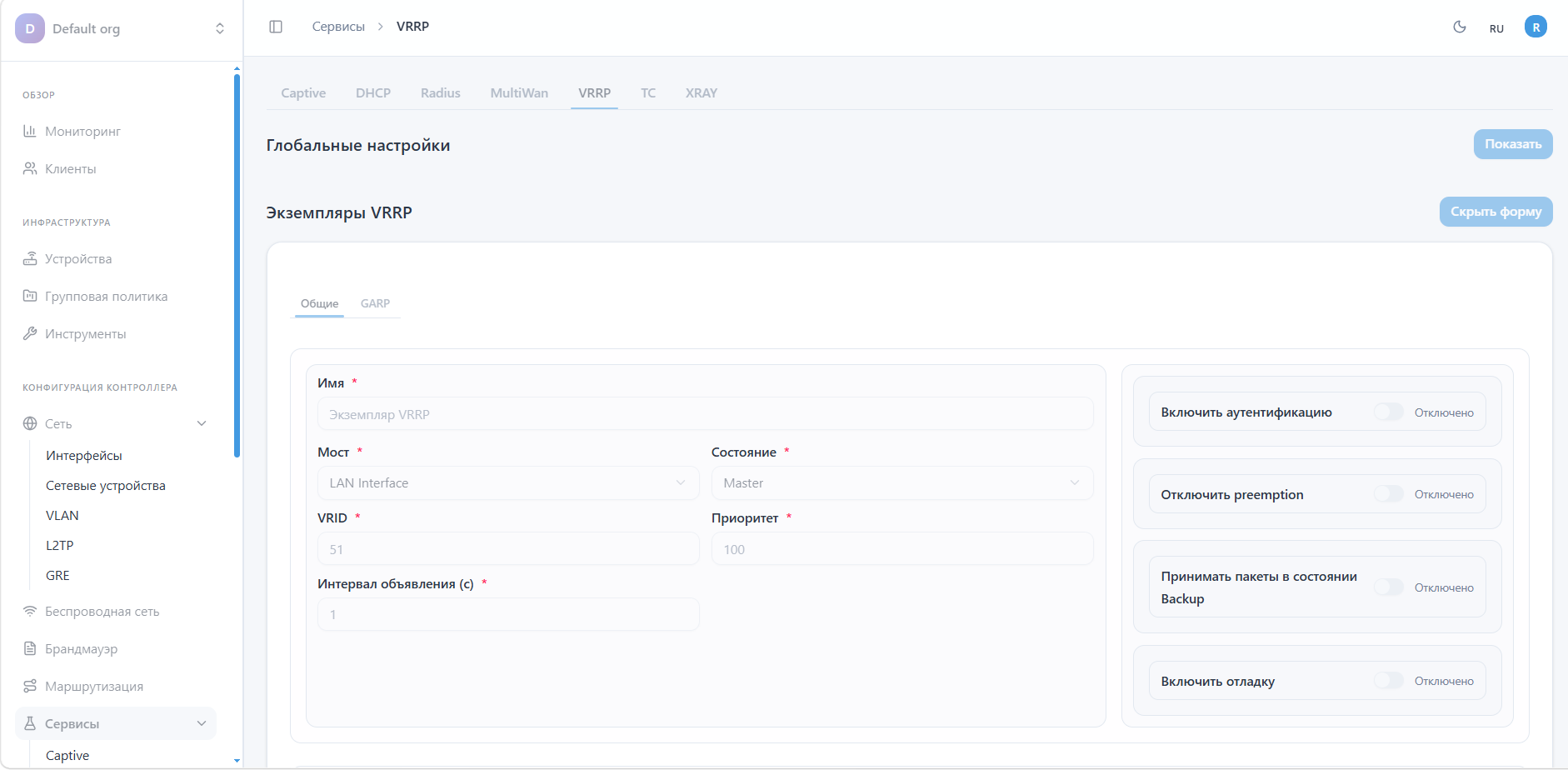Open the Состояние Master dropdown
The height and width of the screenshot is (770, 1568).
901,483
